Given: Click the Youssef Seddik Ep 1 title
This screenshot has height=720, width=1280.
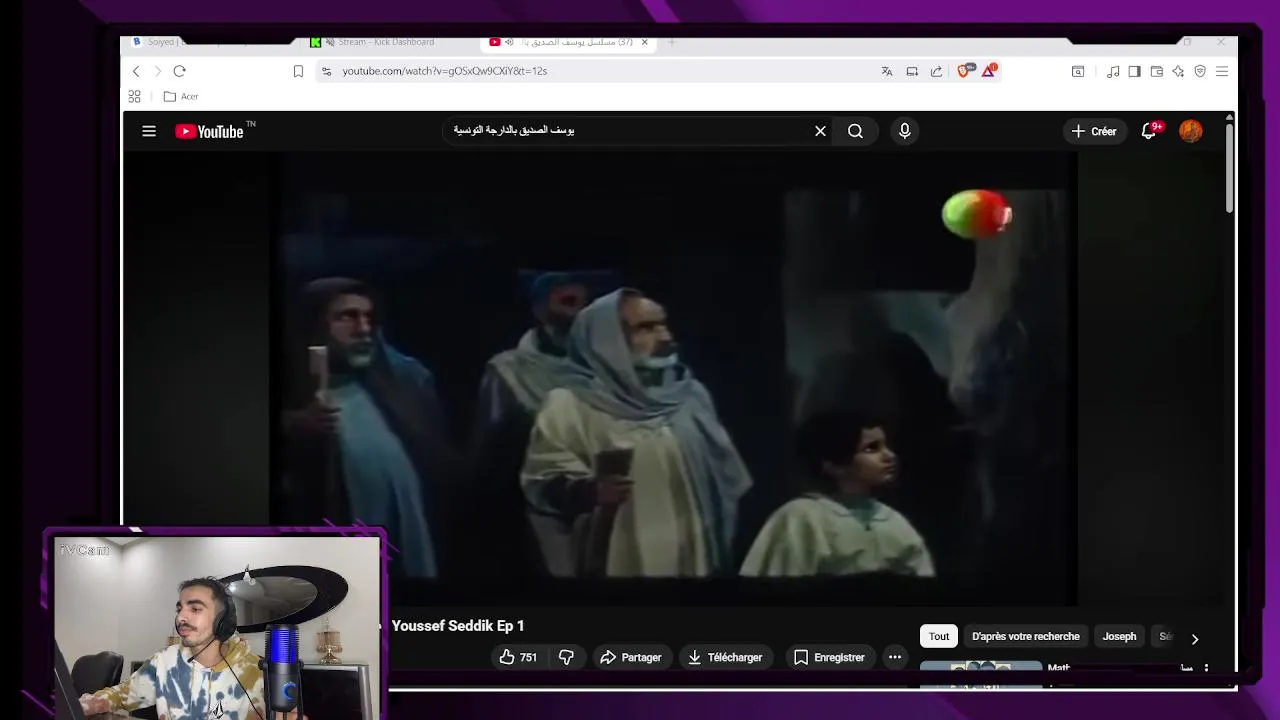Looking at the screenshot, I should pos(458,626).
